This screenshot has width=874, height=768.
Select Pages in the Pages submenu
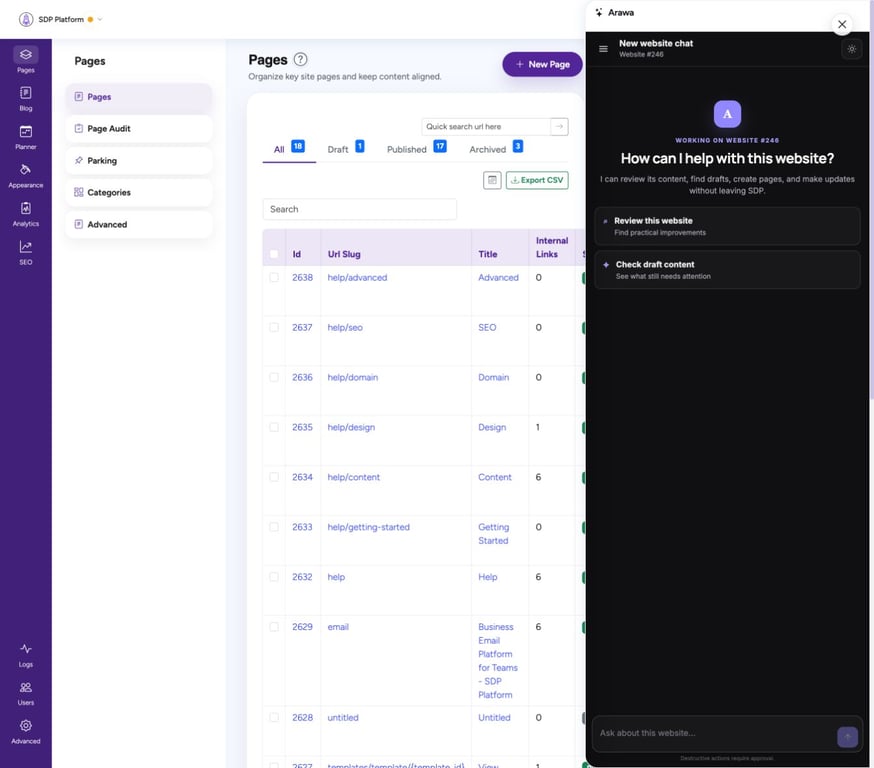139,97
